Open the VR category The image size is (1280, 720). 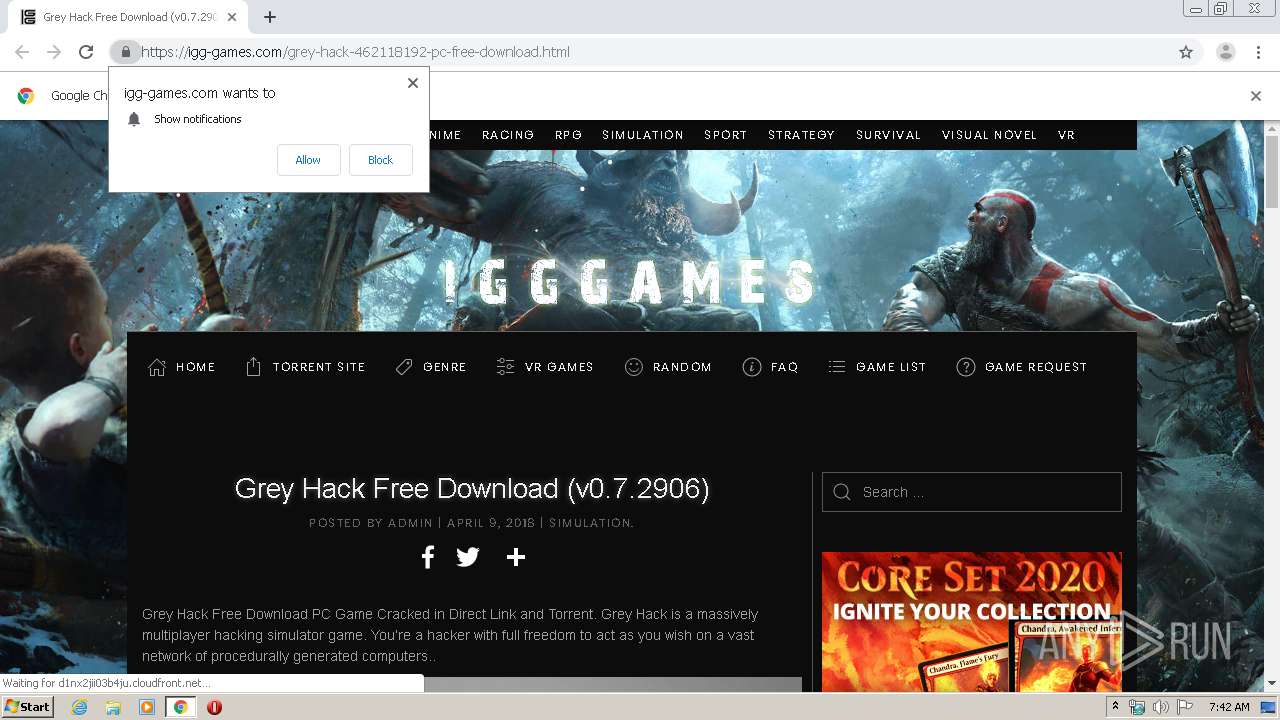click(1066, 135)
